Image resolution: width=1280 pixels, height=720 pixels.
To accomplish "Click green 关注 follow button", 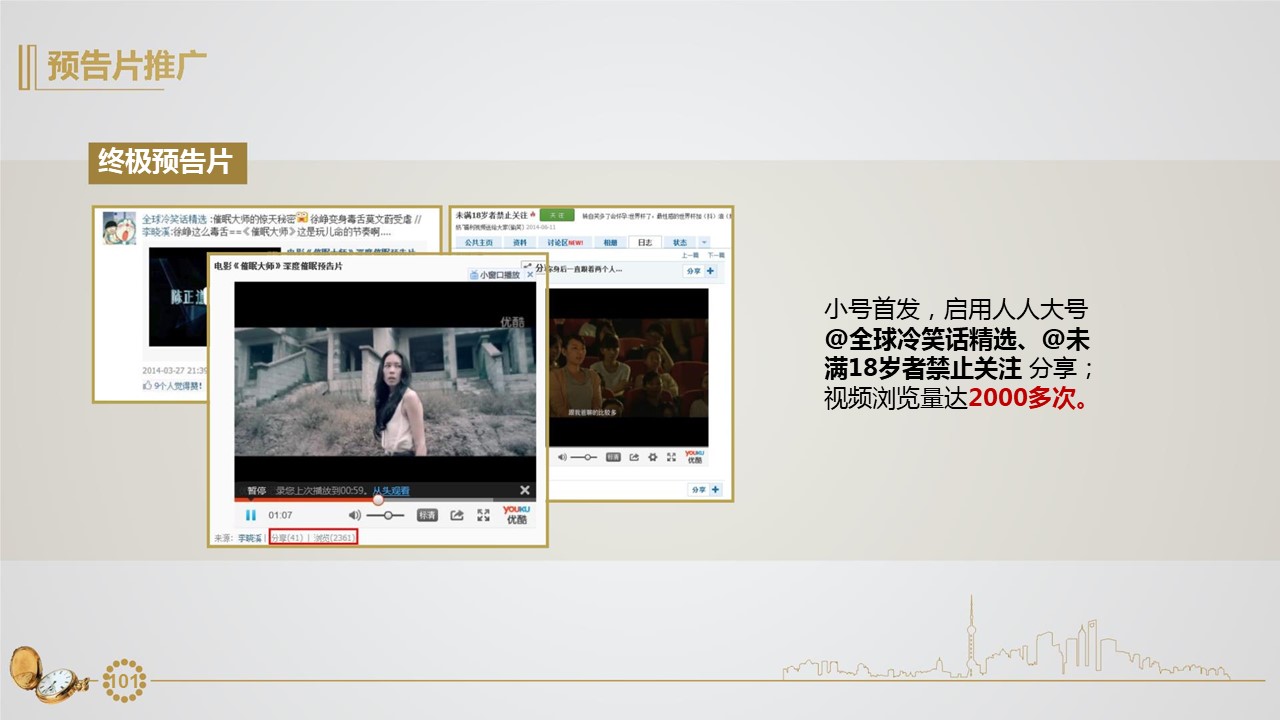I will pos(557,215).
